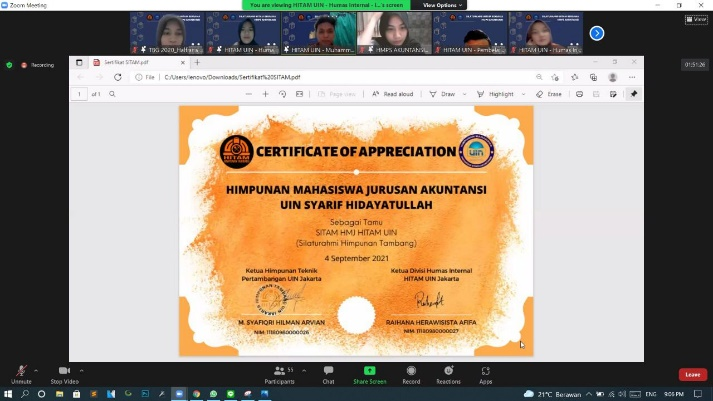Expand participants options arrow
This screenshot has width=713, height=401.
(304, 371)
